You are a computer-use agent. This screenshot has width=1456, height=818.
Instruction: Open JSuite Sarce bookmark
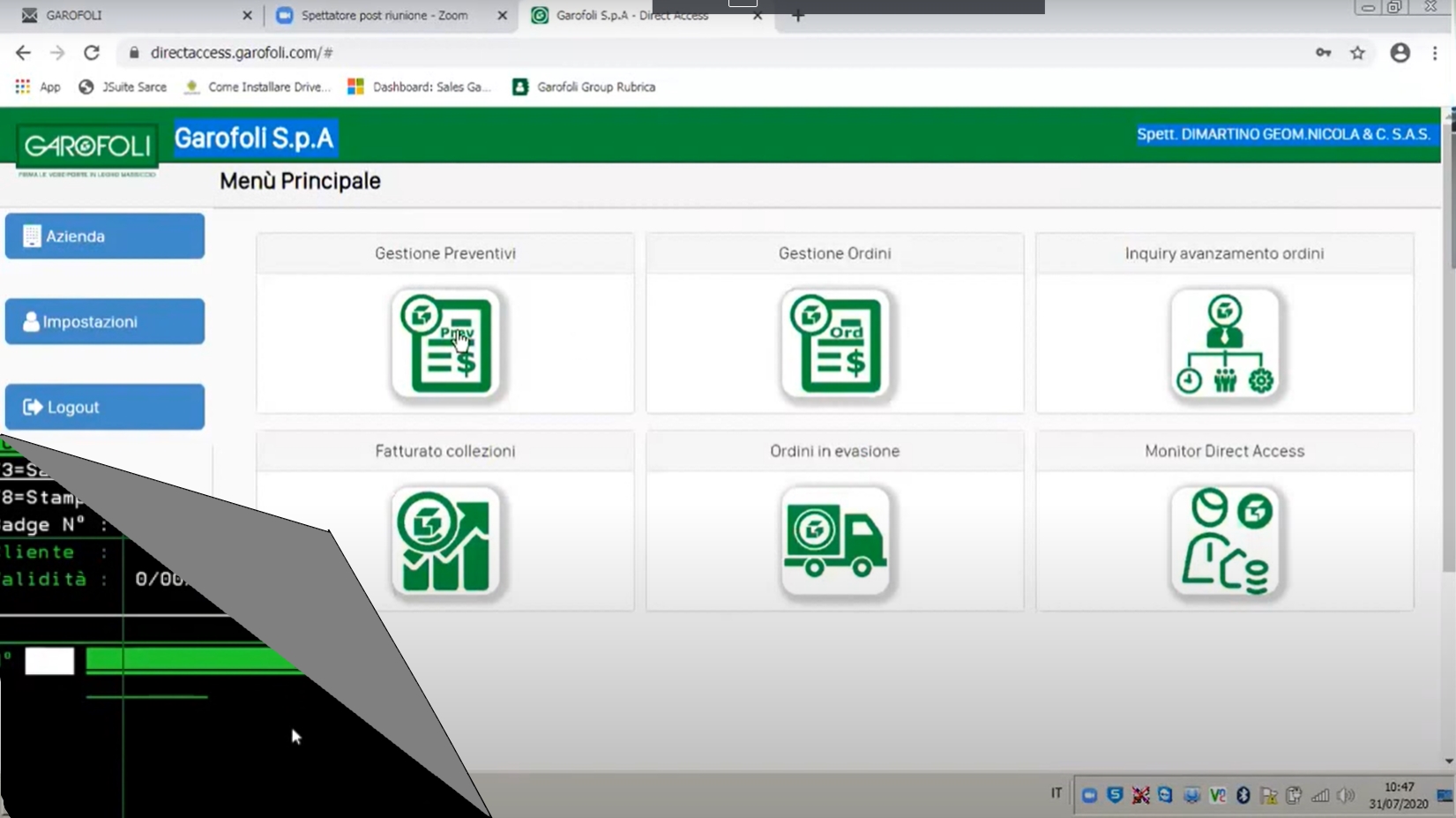pyautogui.click(x=123, y=86)
